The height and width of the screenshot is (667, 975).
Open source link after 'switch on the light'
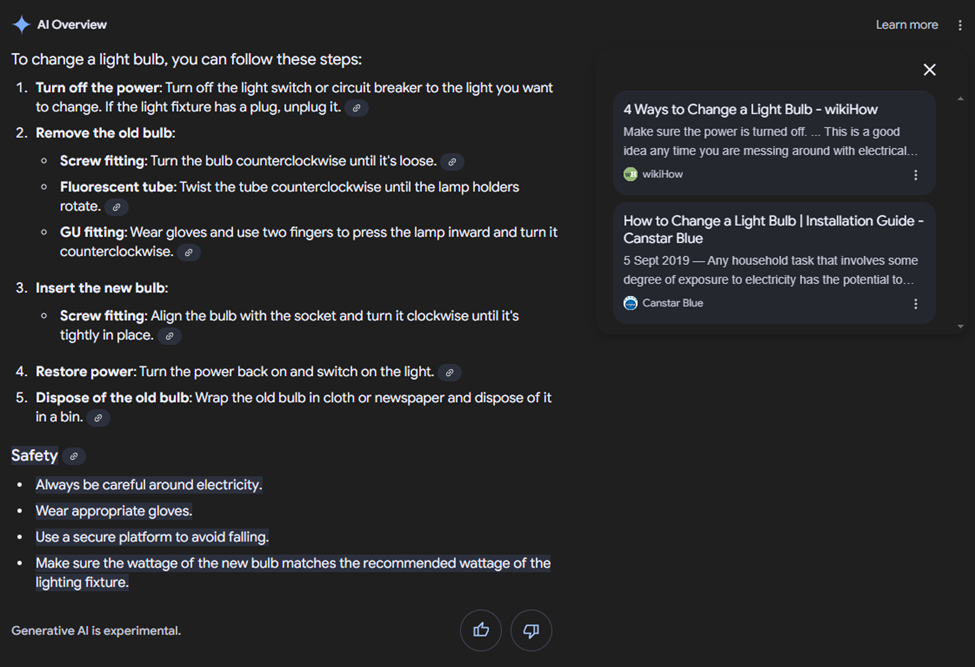450,372
